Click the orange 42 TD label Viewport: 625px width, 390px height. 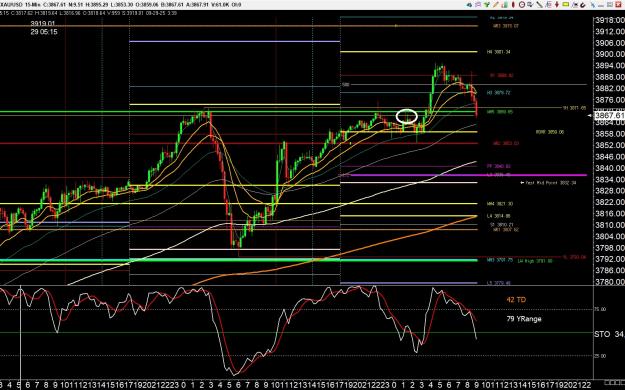[x=516, y=299]
